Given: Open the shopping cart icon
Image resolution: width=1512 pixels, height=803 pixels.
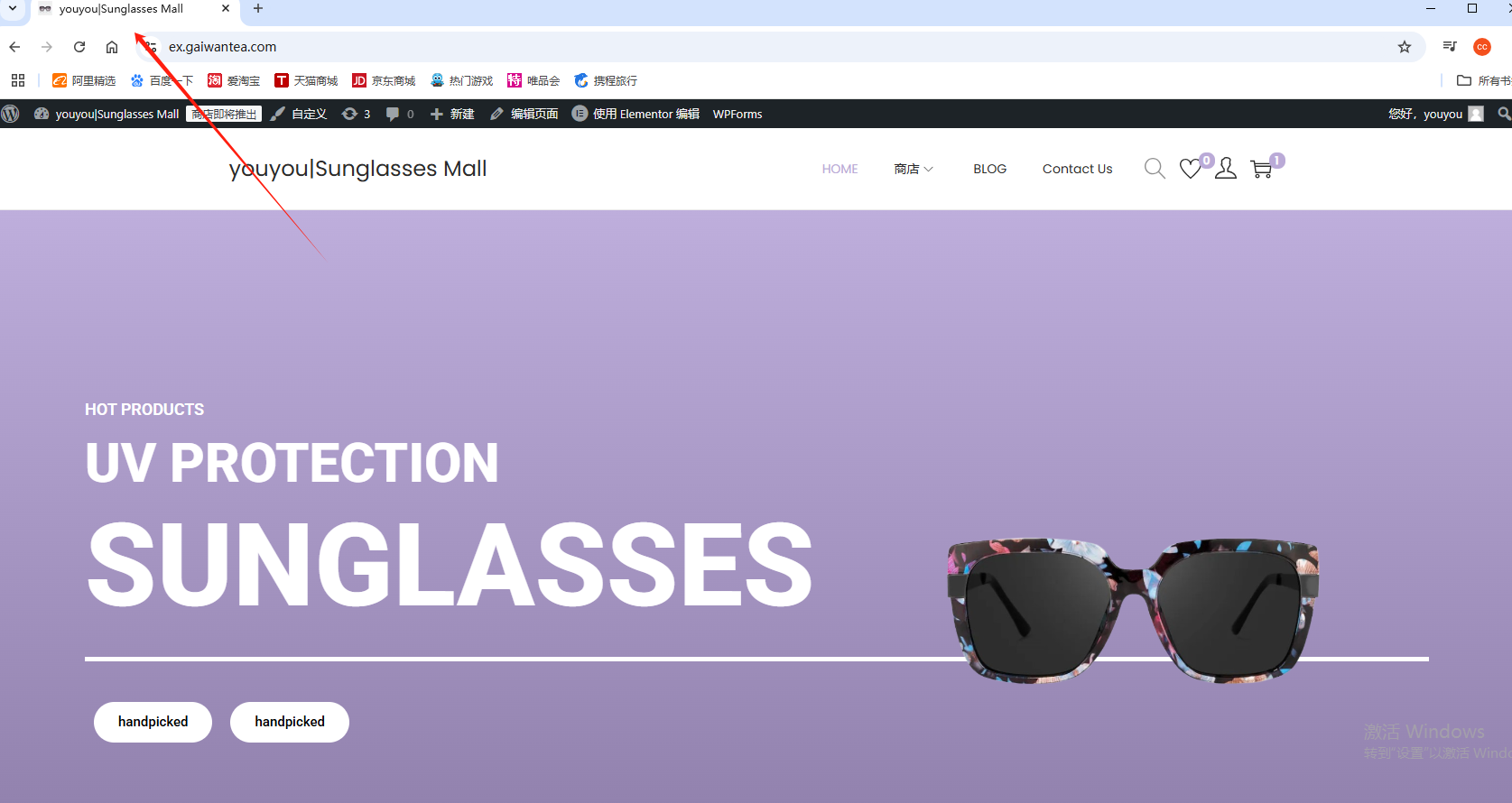Looking at the screenshot, I should coord(1261,169).
